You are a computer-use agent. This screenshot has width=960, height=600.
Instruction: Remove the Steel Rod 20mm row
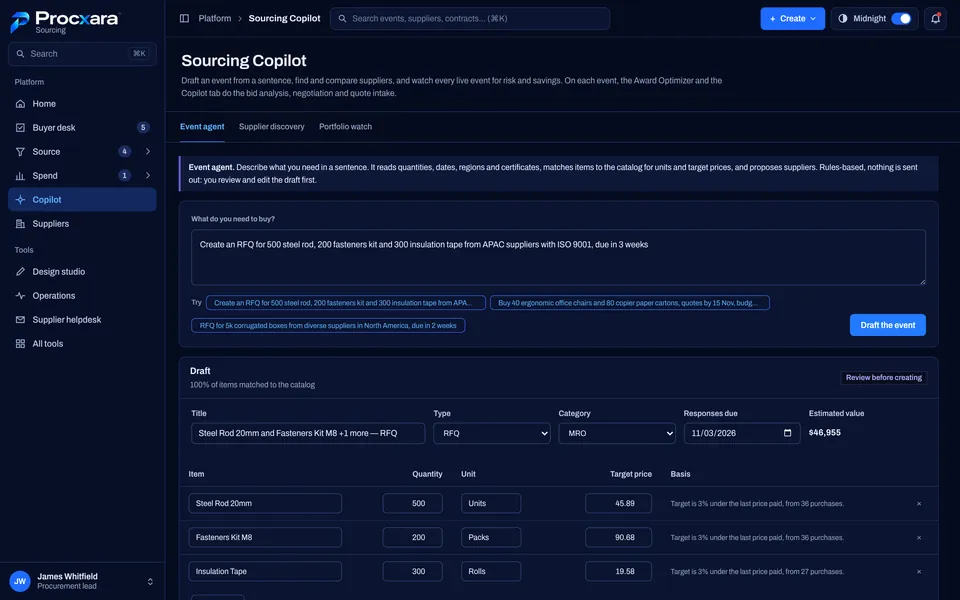pyautogui.click(x=919, y=503)
